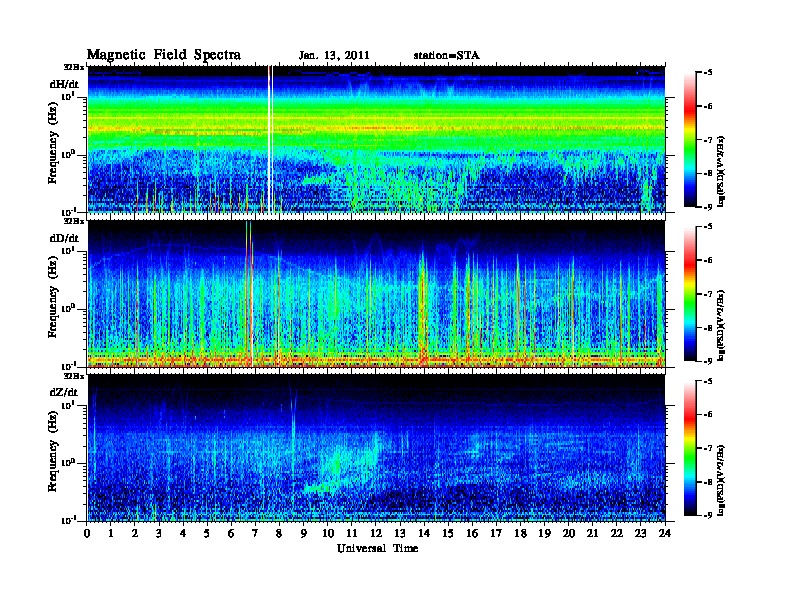Click hour tick label "17" on time axis

pyautogui.click(x=497, y=534)
